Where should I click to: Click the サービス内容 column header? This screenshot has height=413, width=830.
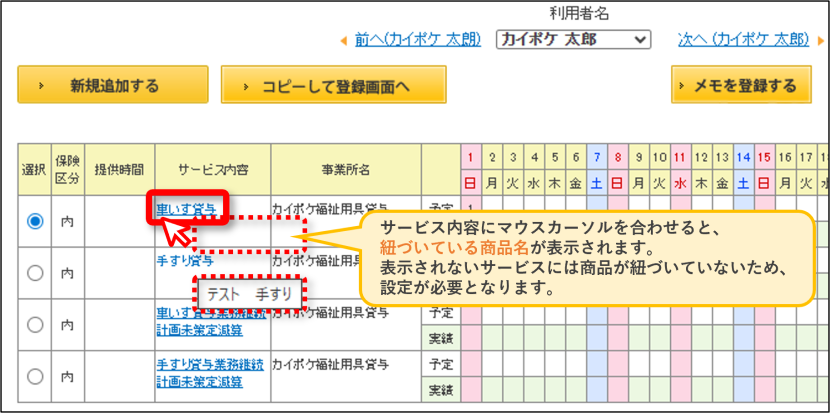(x=213, y=169)
